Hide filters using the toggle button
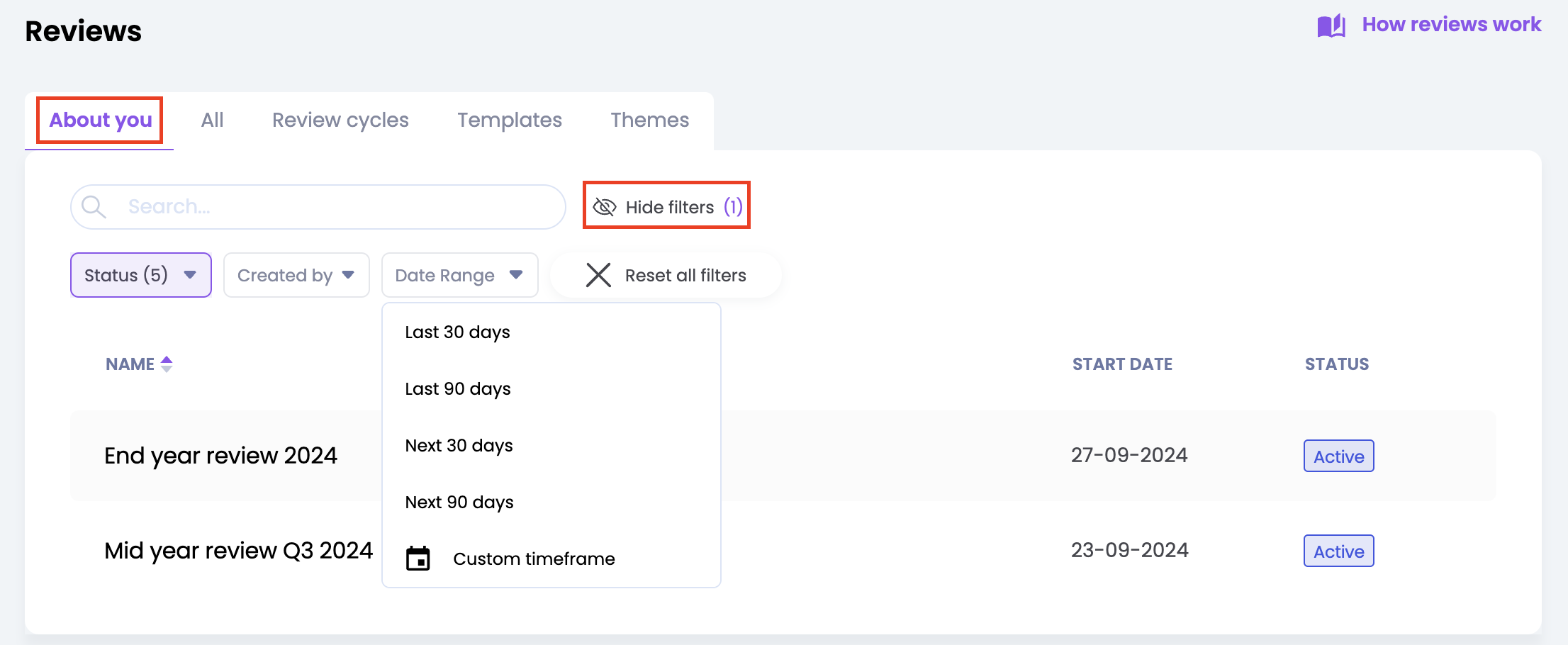1568x645 pixels. tap(666, 206)
